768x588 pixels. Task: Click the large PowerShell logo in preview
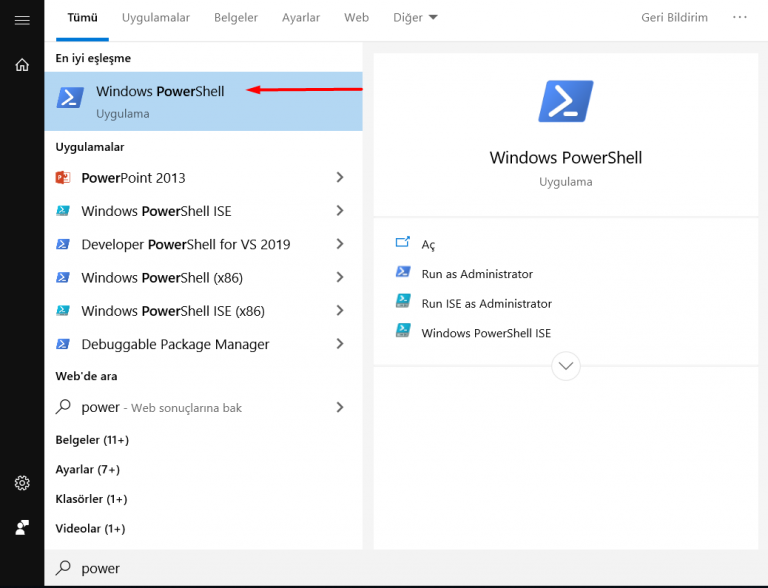[x=566, y=101]
